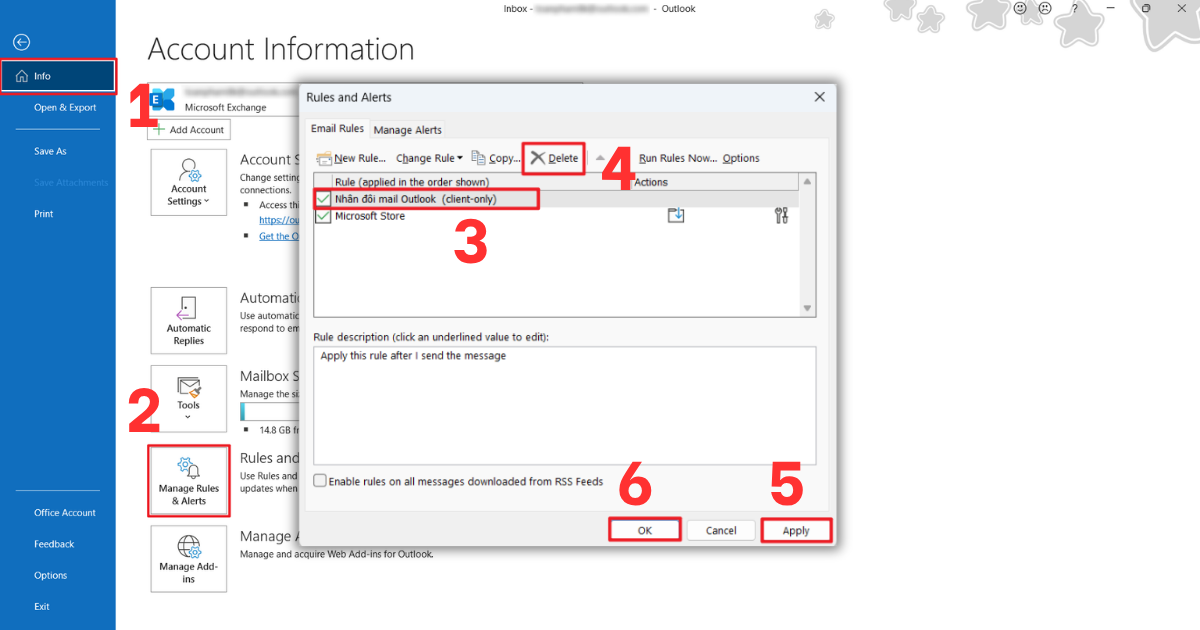
Task: Expand the Tools dropdown tile
Action: pos(189,398)
